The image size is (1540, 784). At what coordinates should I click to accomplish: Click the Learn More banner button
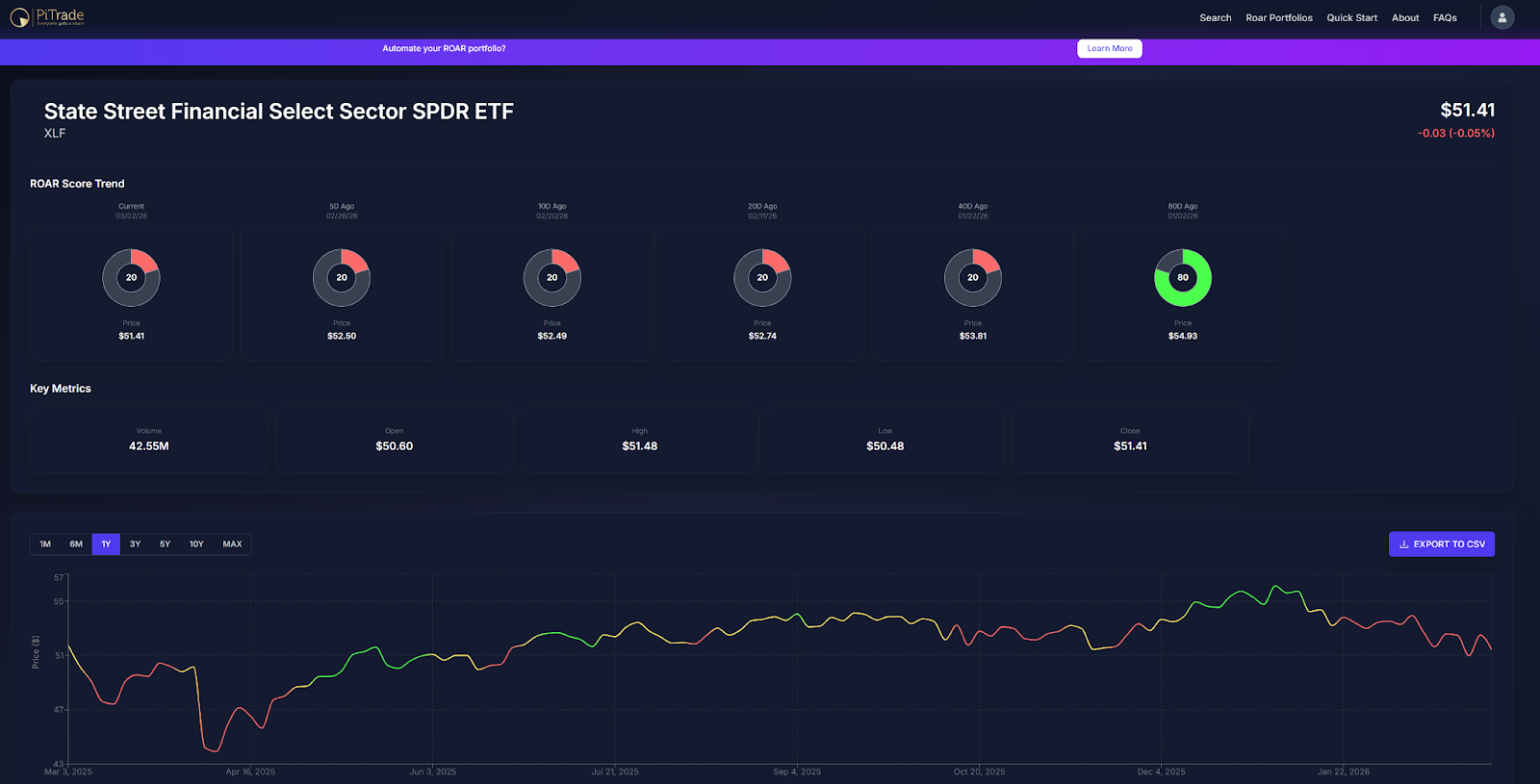[1110, 49]
